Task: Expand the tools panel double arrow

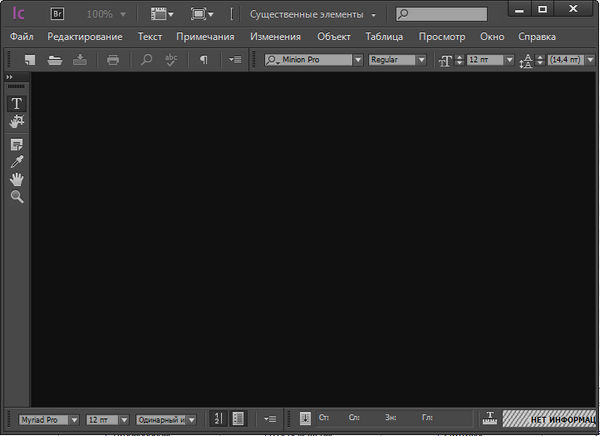Action: pyautogui.click(x=9, y=77)
